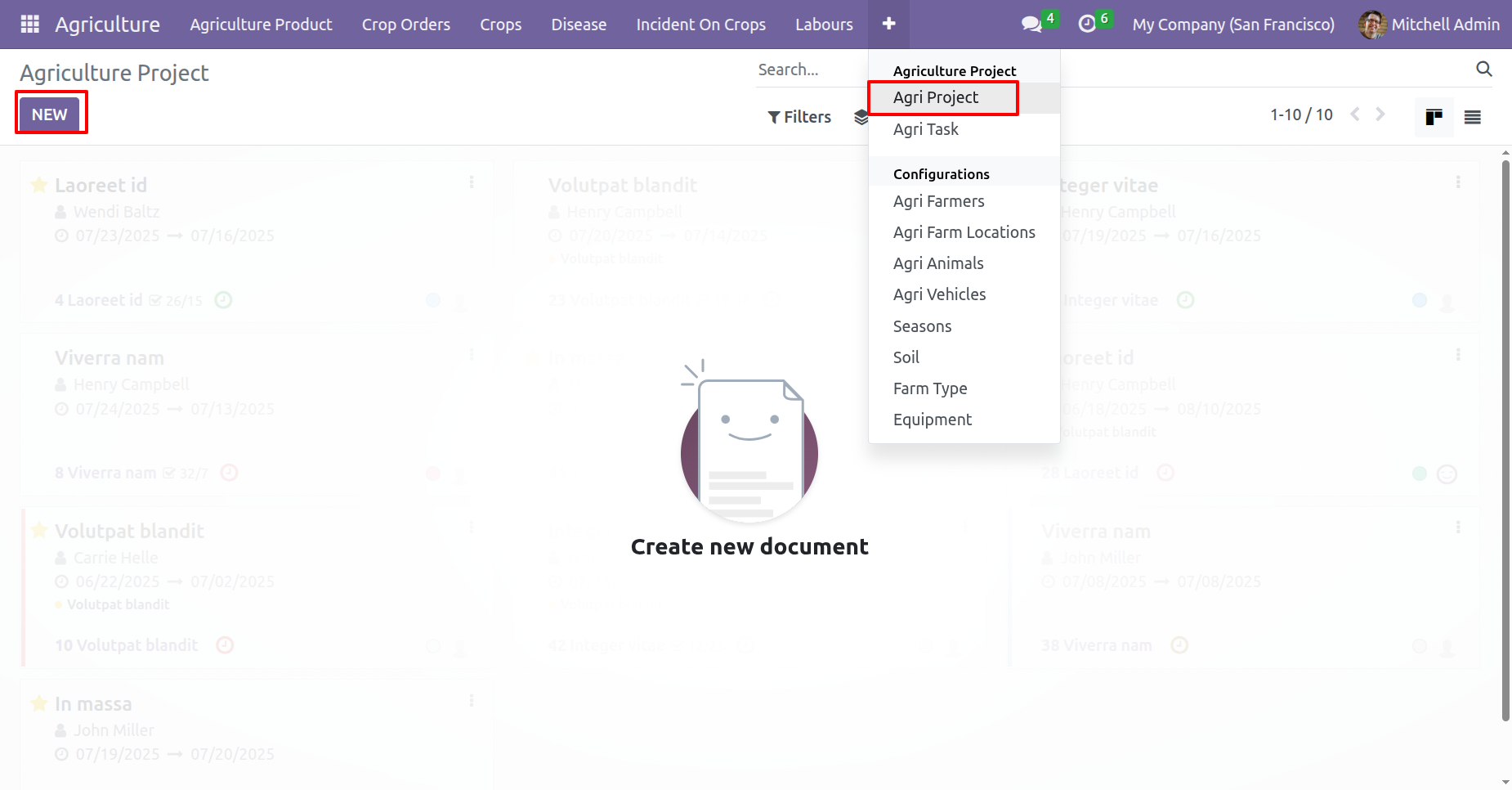Image resolution: width=1512 pixels, height=790 pixels.
Task: Open Labours menu
Action: pyautogui.click(x=824, y=25)
